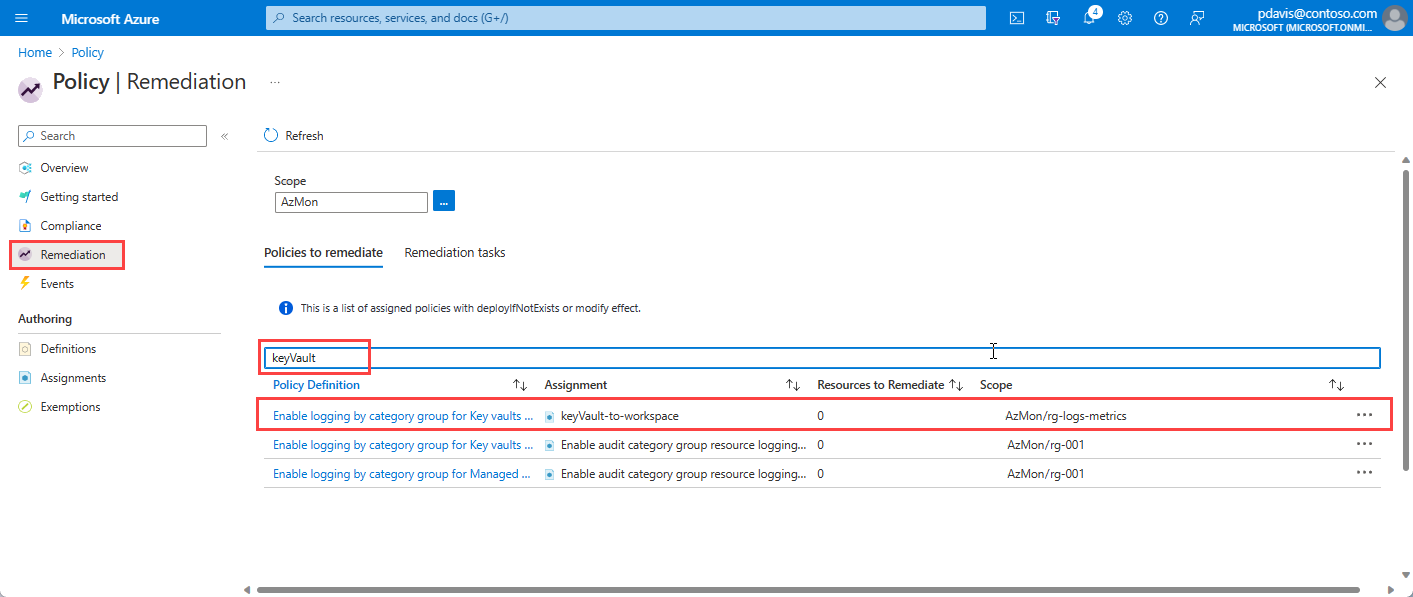1413x597 pixels.
Task: Click the keyVault-to-workspace assignment text
Action: 620,415
